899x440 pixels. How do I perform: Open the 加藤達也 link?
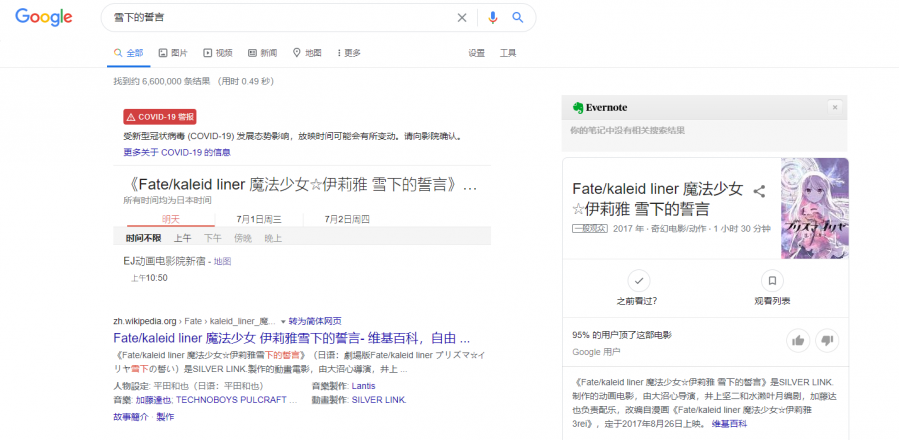[155, 400]
